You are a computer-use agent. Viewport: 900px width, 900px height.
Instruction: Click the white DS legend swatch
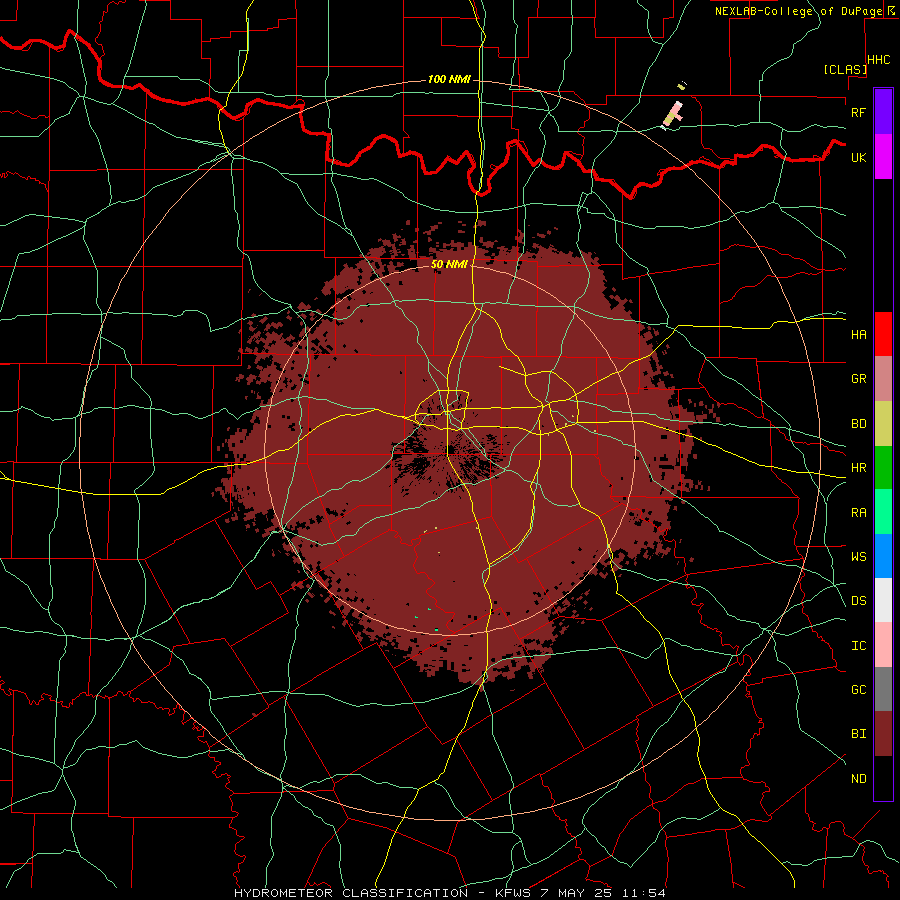tap(883, 600)
